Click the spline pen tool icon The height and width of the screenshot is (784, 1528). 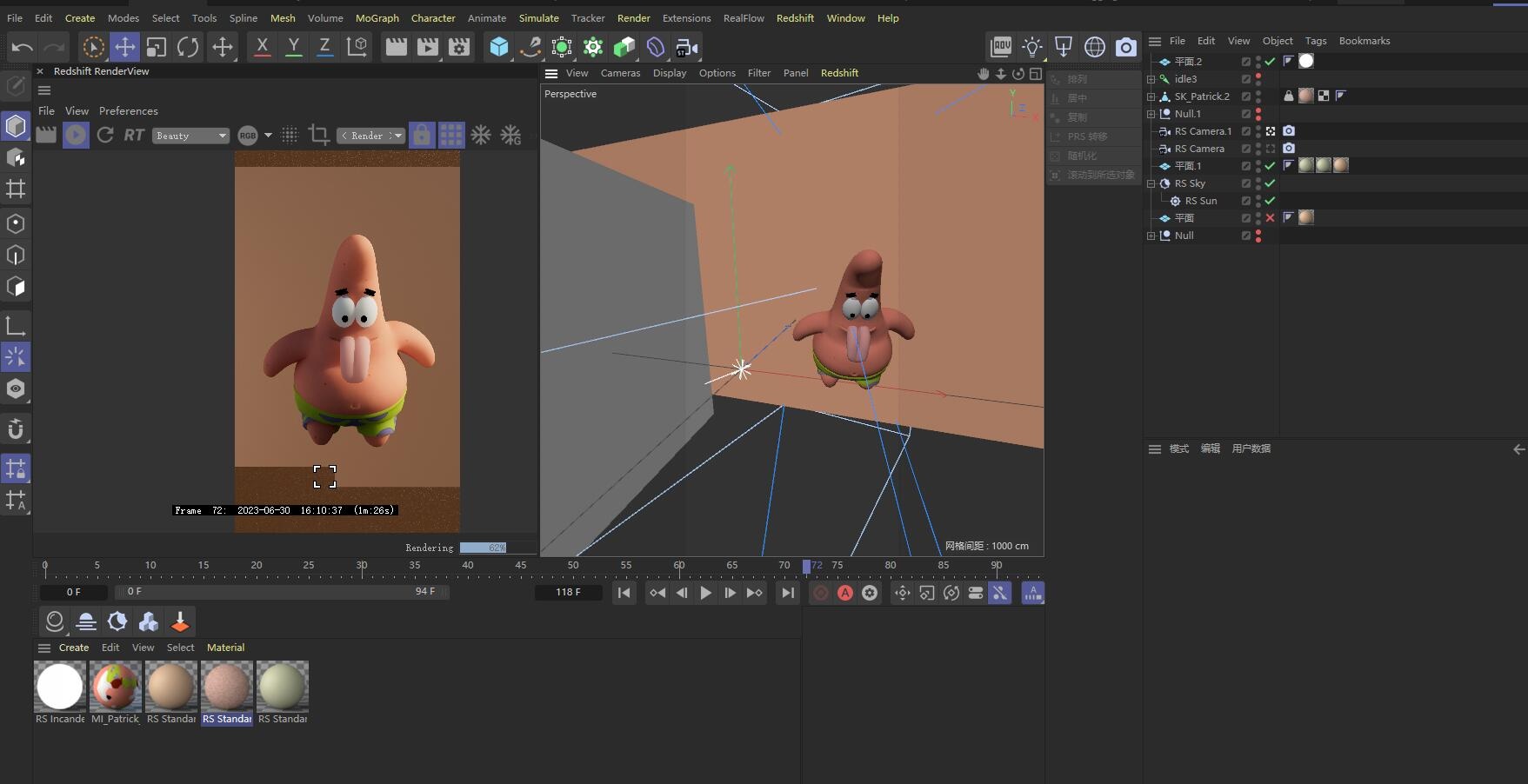(x=530, y=47)
